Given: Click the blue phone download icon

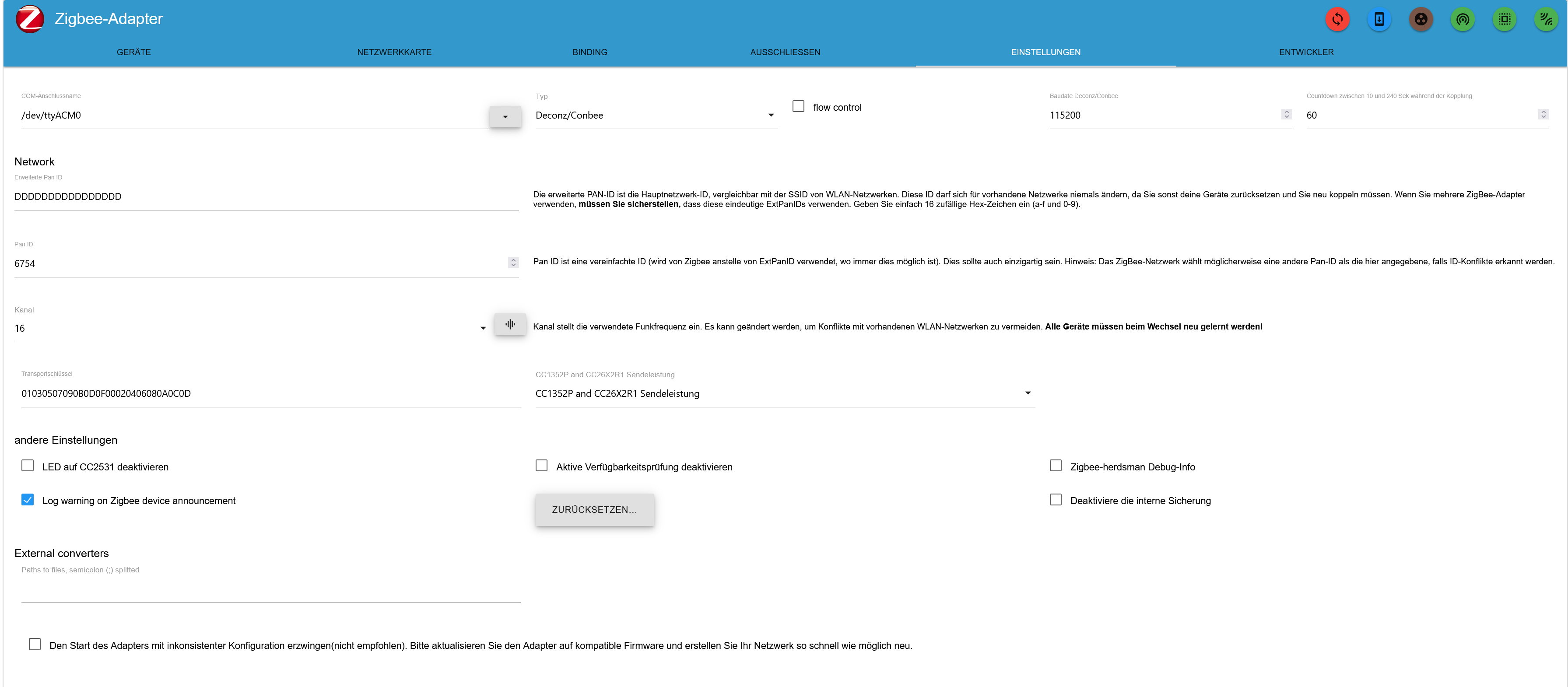Looking at the screenshot, I should coord(1379,19).
